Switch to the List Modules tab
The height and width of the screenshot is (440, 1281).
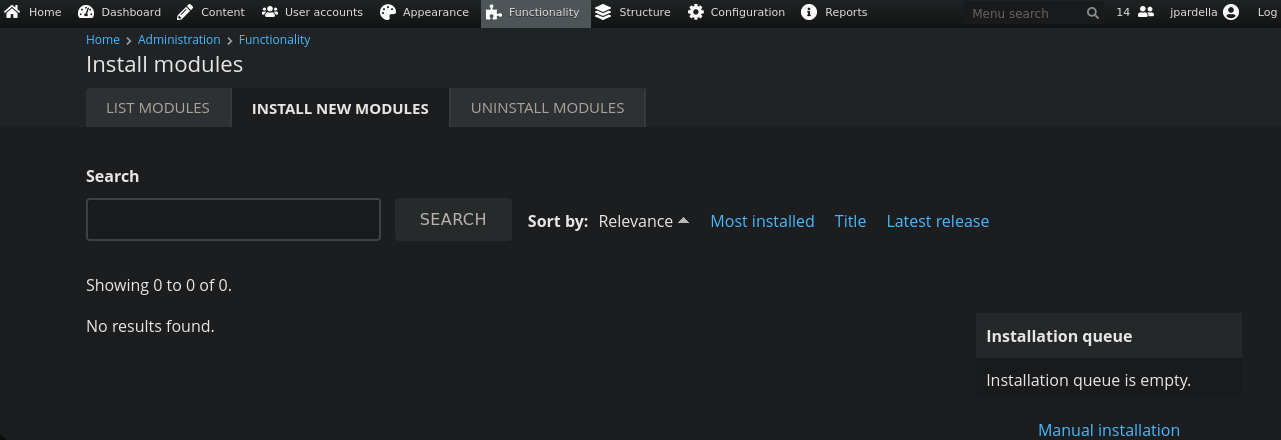tap(158, 108)
